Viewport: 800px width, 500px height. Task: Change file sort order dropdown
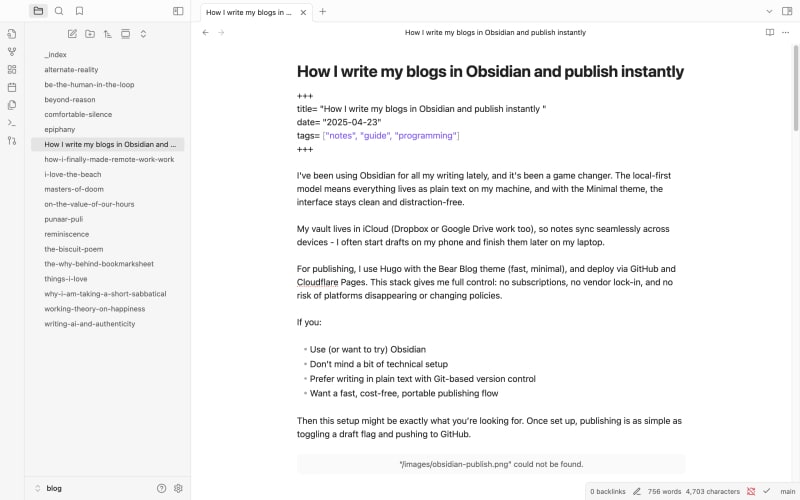108,34
